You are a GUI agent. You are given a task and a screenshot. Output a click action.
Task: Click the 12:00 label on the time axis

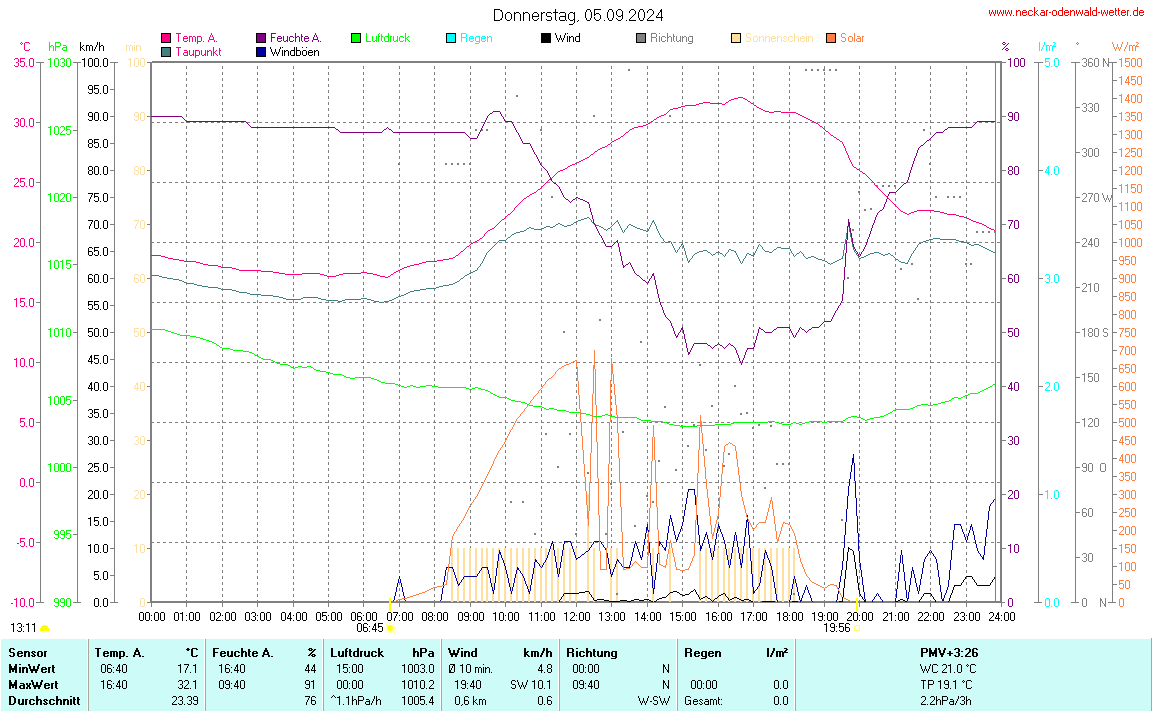coord(577,617)
